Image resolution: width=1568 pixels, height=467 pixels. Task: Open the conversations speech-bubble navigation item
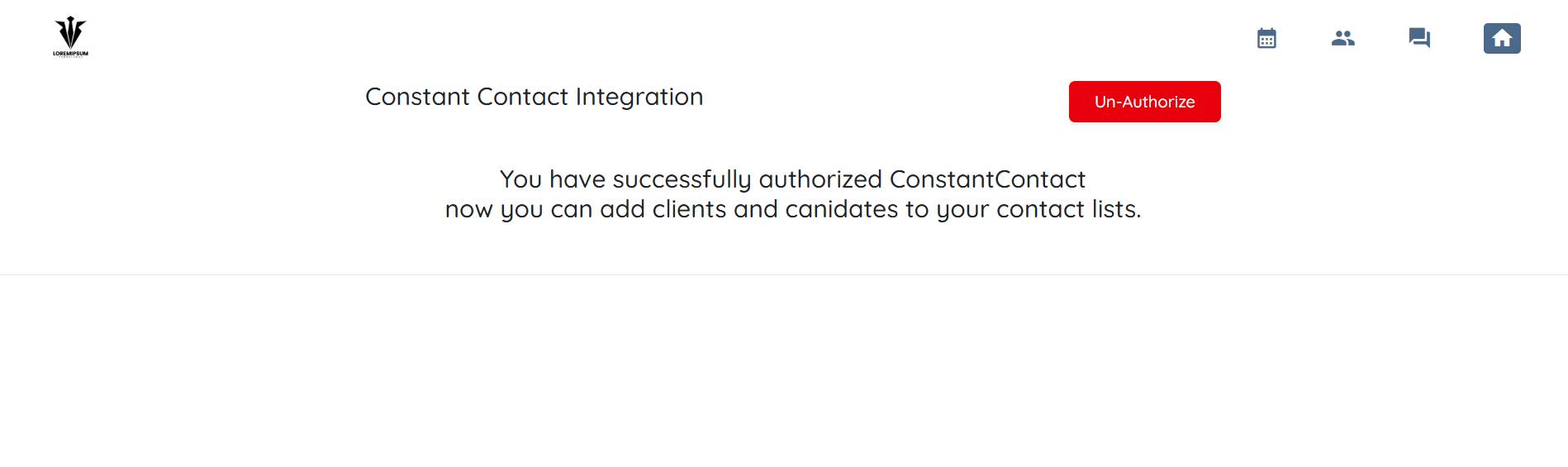(x=1419, y=38)
